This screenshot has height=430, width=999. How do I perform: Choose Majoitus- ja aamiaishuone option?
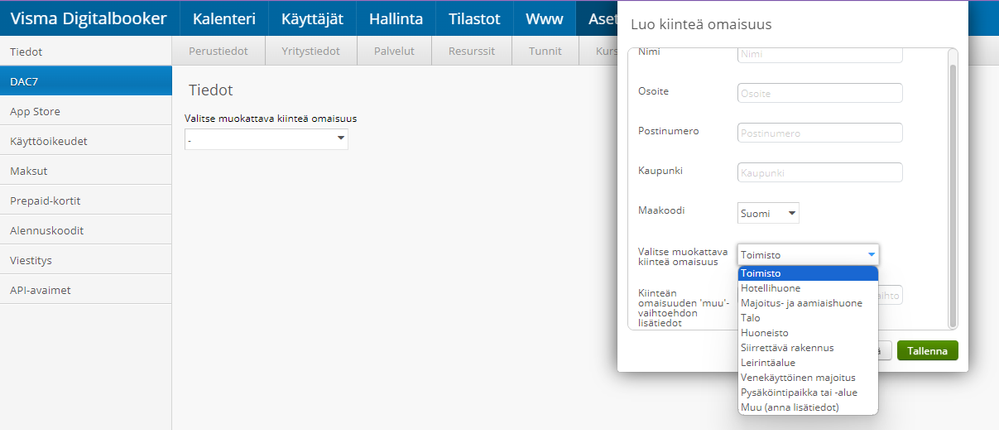click(808, 303)
